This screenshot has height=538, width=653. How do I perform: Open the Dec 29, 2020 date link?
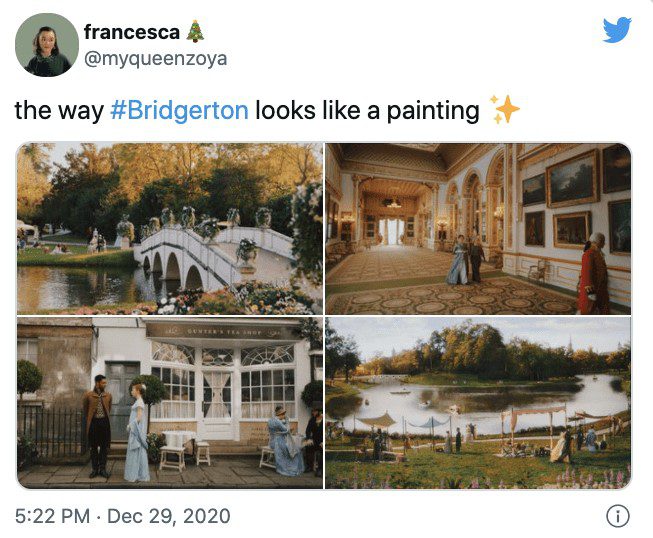tap(169, 516)
